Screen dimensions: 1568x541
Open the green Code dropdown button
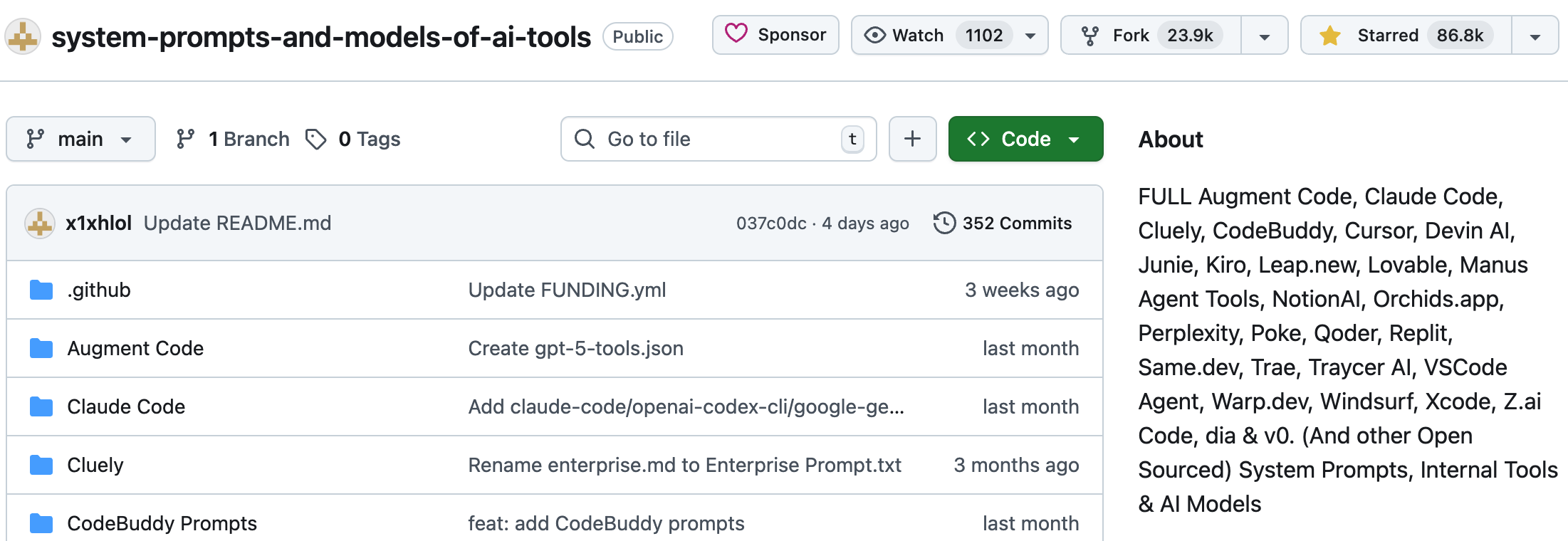[1025, 139]
